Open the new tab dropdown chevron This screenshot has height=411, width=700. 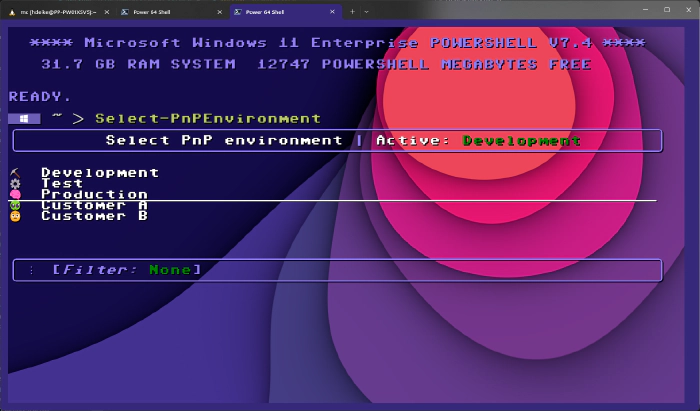click(367, 10)
